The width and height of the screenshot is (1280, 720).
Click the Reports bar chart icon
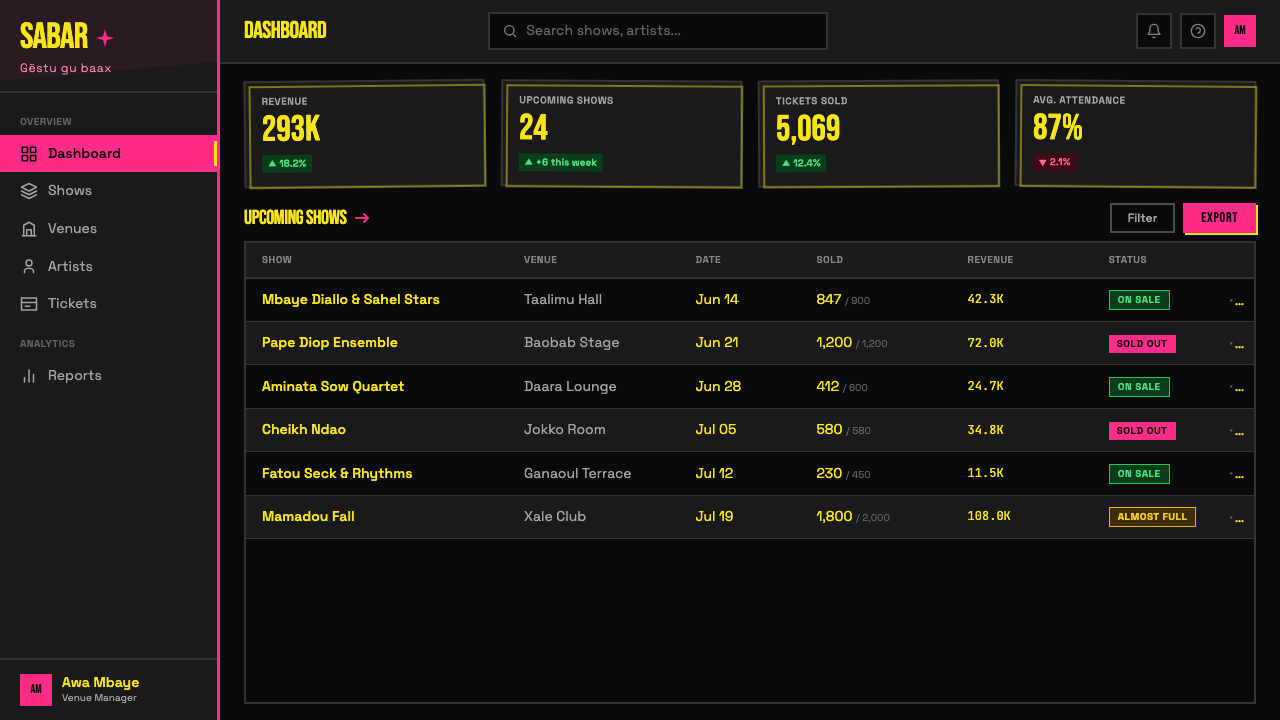[x=29, y=376]
